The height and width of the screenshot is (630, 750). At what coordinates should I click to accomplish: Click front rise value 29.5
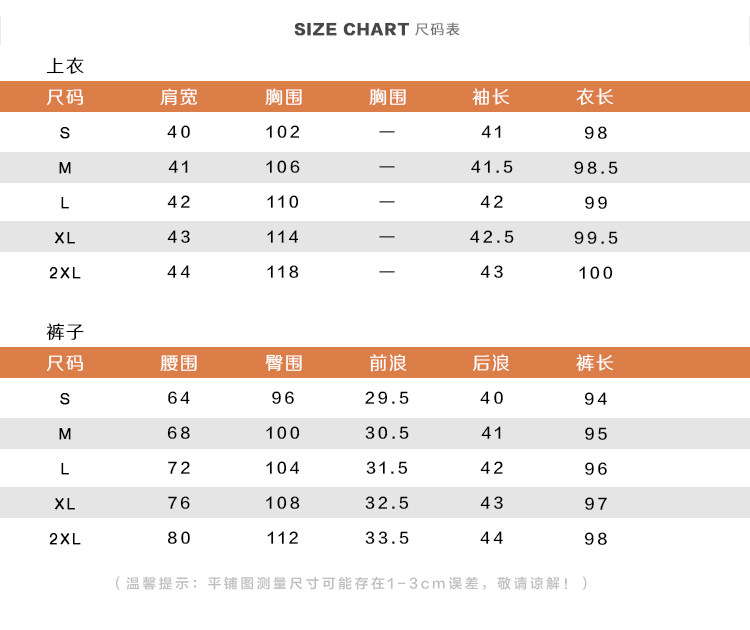pyautogui.click(x=387, y=398)
